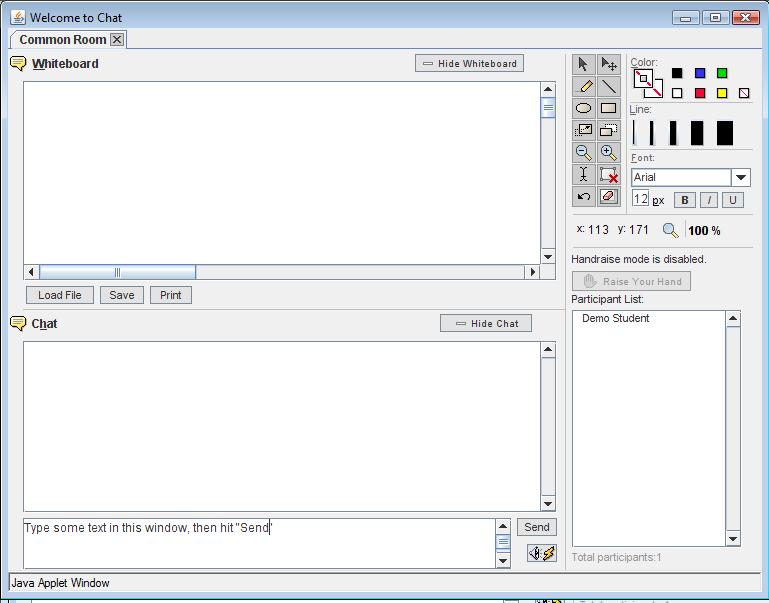This screenshot has height=603, width=769.
Task: Click the sound and lightning icon under Send
Action: click(542, 553)
